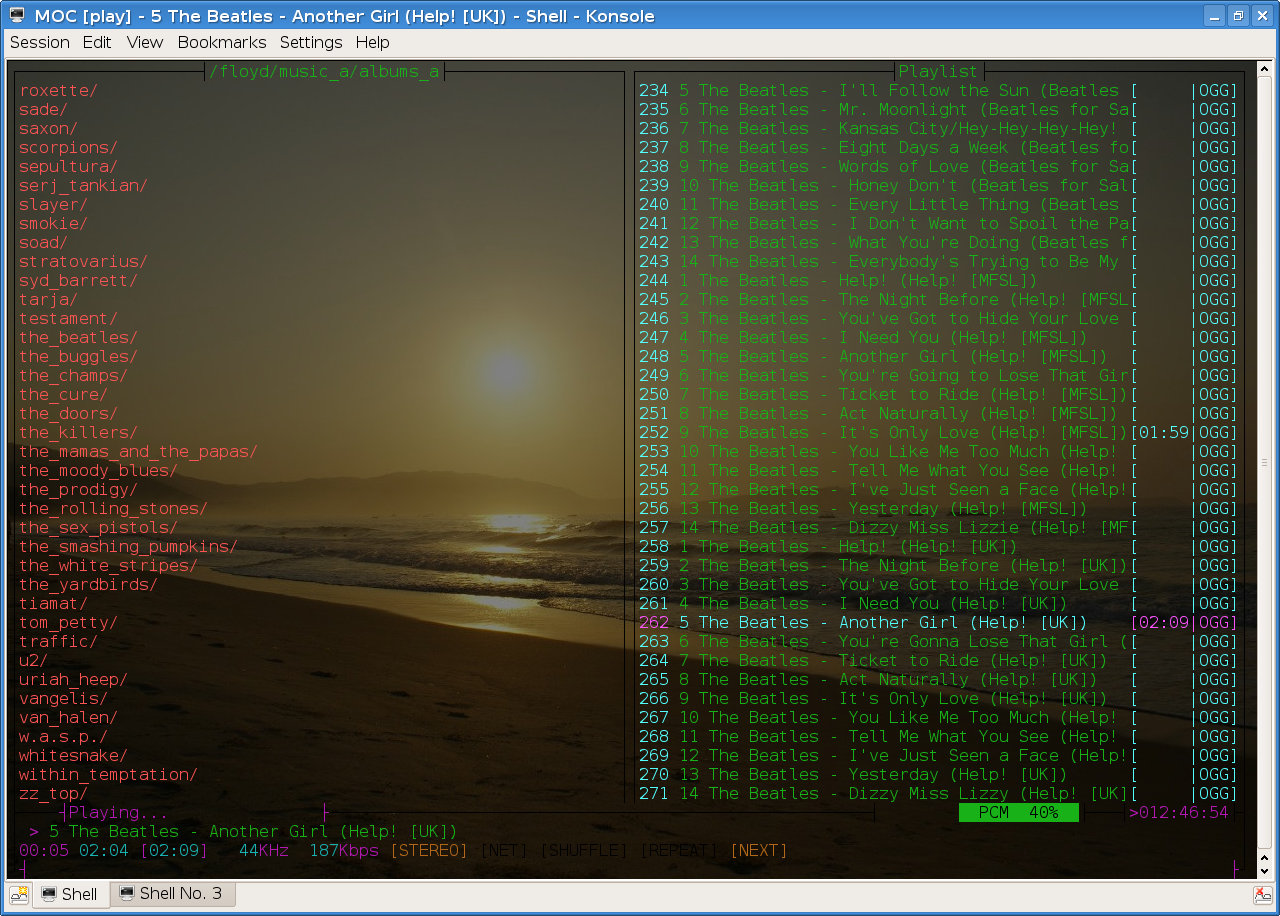The width and height of the screenshot is (1280, 916).
Task: Click the Playlist panel title
Action: [x=938, y=72]
